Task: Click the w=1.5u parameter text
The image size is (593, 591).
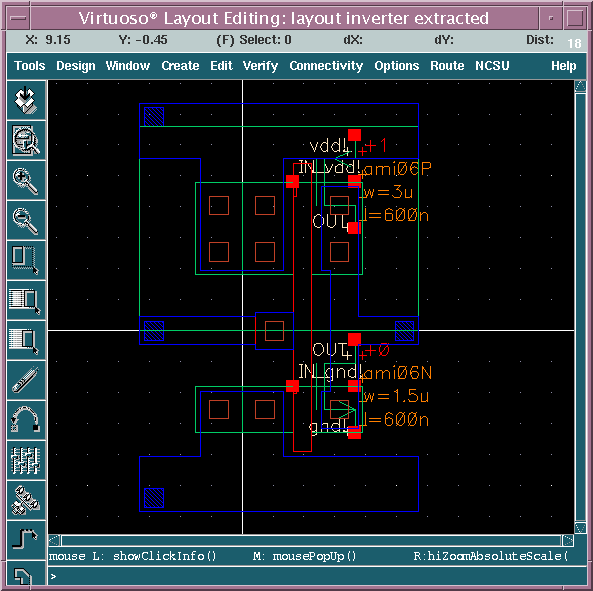Action: coord(396,396)
